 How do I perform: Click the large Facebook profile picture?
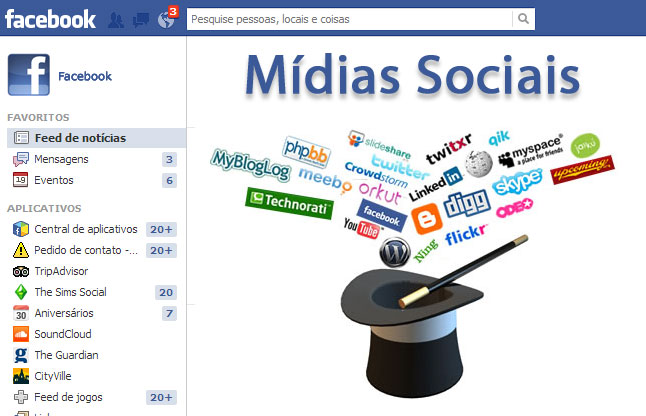(29, 75)
